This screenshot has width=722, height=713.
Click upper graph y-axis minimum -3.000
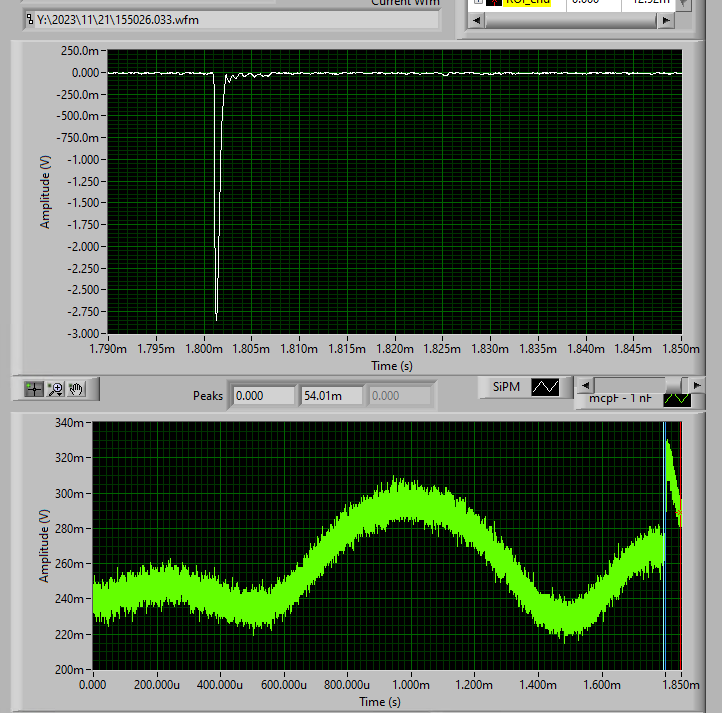click(83, 333)
